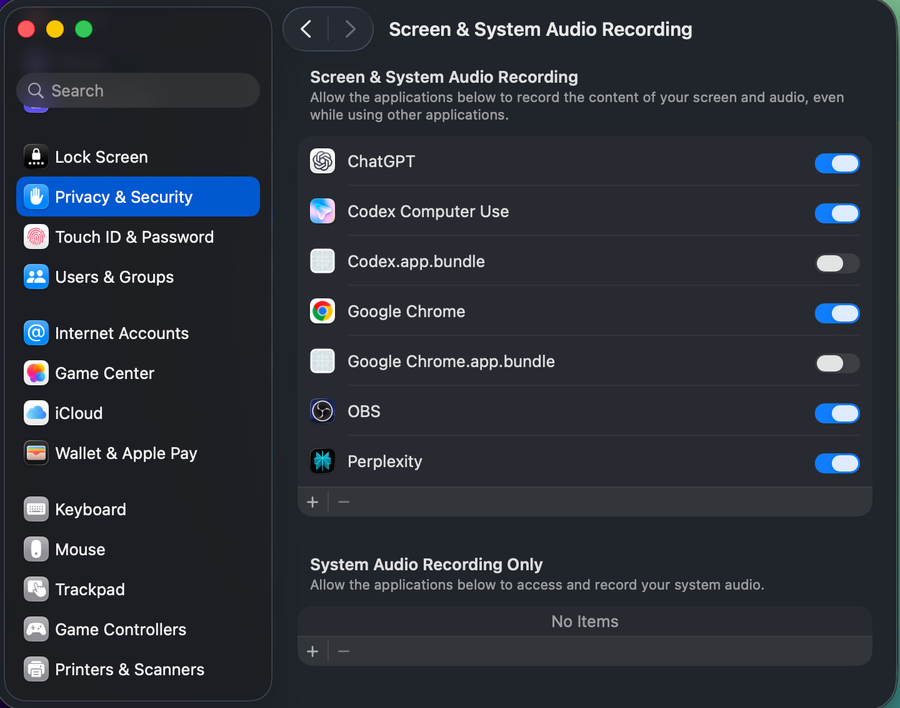
Task: Turn off Codex Computer Use toggle
Action: click(x=837, y=213)
